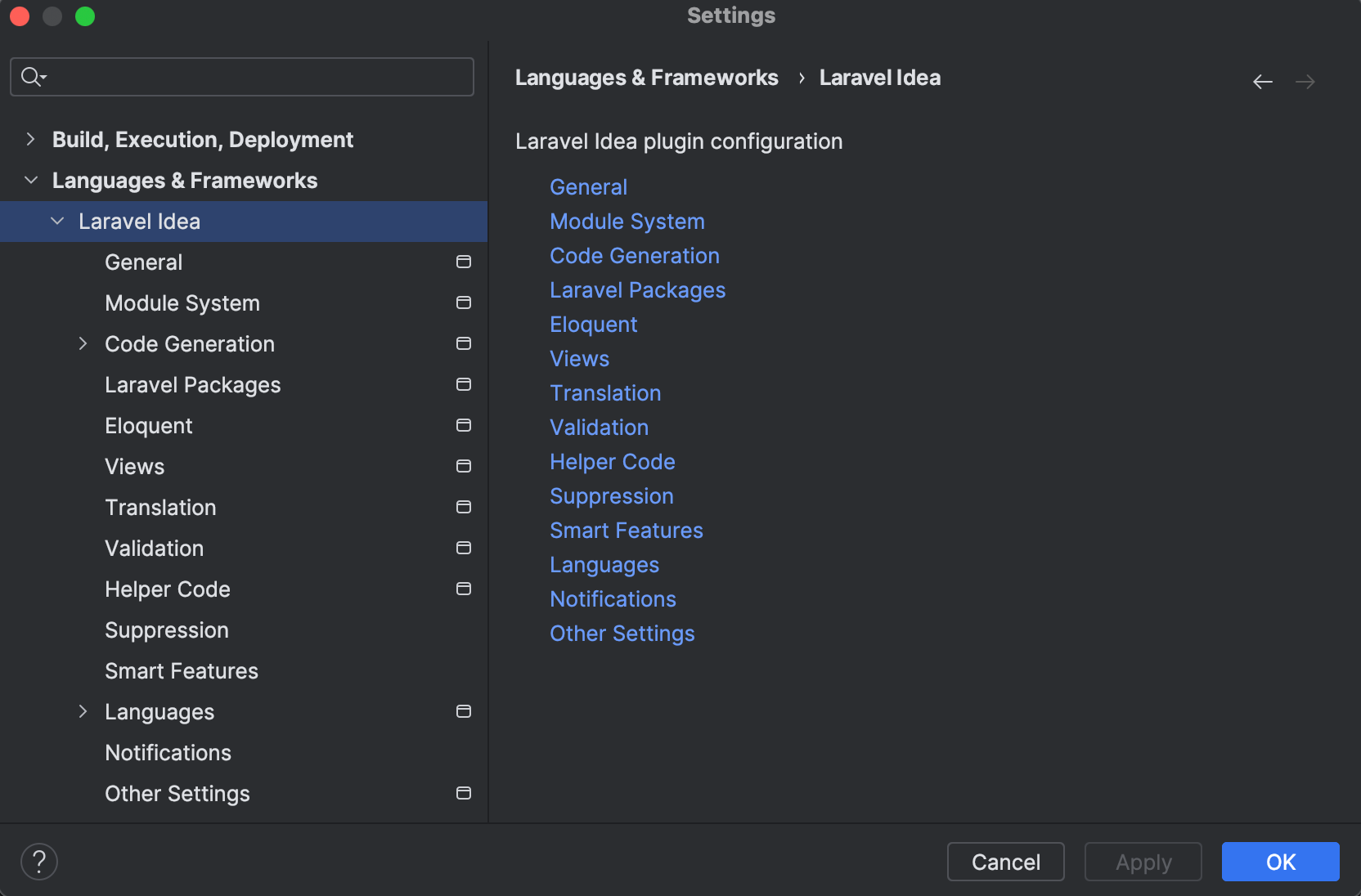Click the back navigation arrow
The image size is (1361, 896).
[x=1263, y=82]
